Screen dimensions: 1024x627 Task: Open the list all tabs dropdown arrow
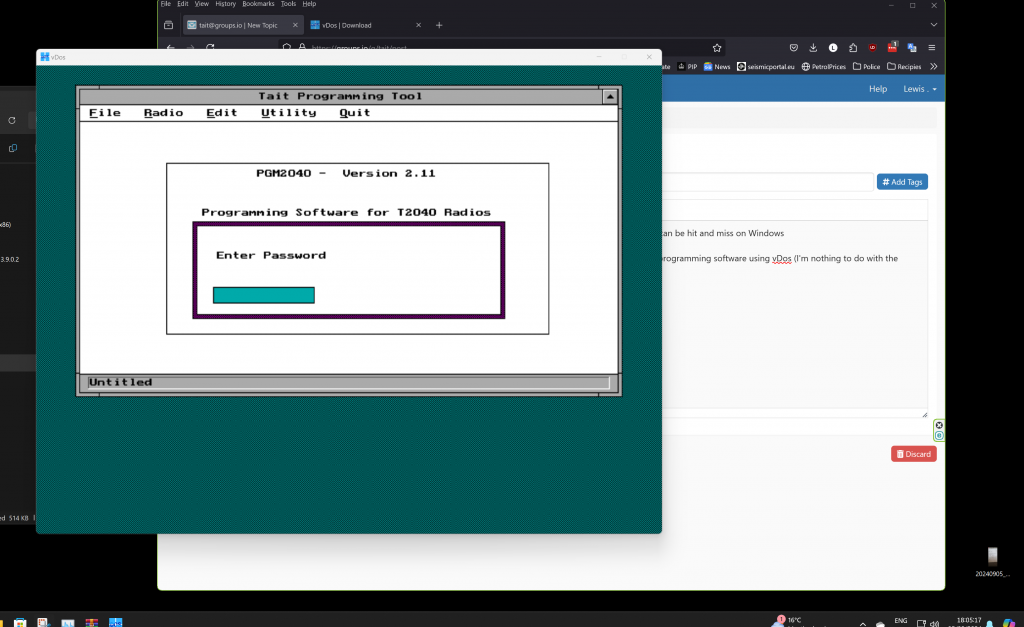(x=934, y=25)
